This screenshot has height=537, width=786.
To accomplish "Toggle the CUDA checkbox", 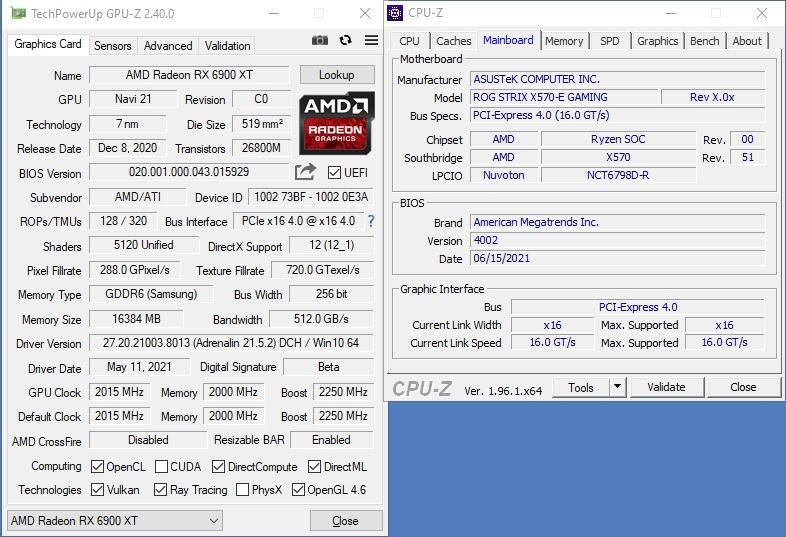I will pos(161,467).
